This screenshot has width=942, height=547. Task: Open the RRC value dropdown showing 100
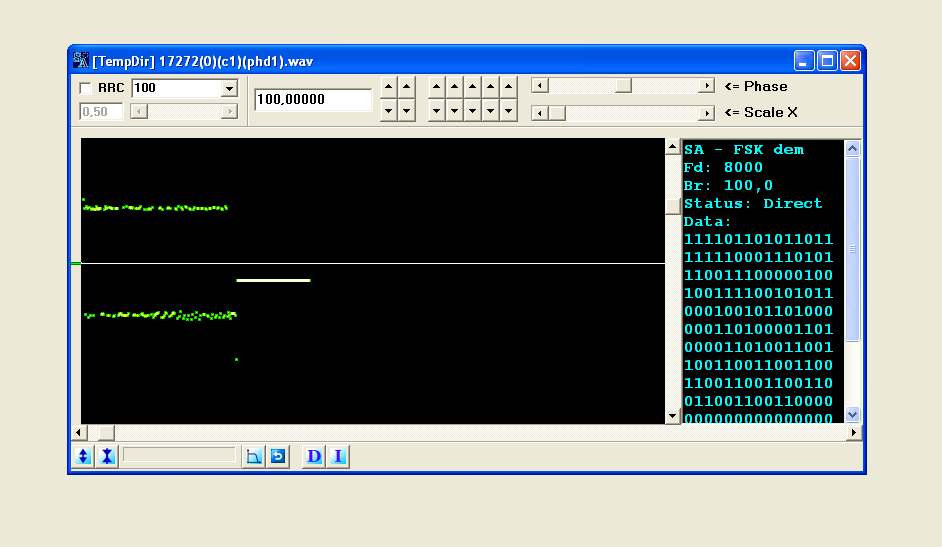coord(229,89)
